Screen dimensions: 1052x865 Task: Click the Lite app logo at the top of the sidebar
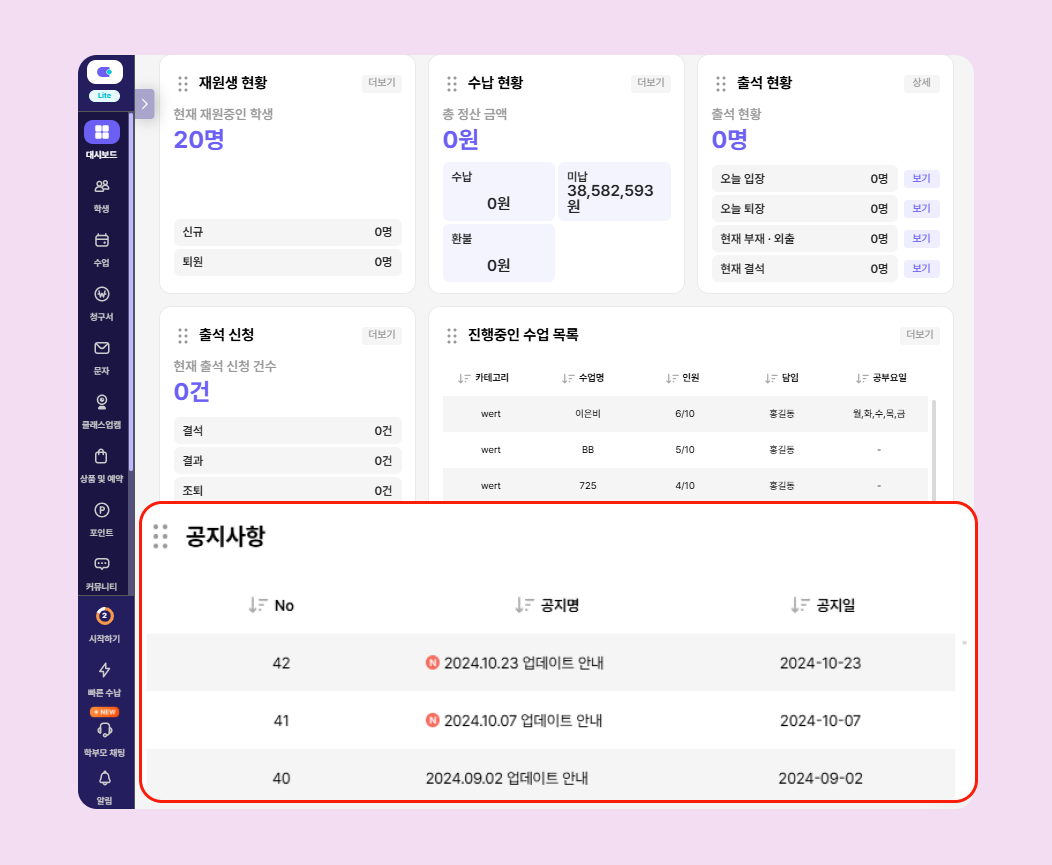point(105,72)
